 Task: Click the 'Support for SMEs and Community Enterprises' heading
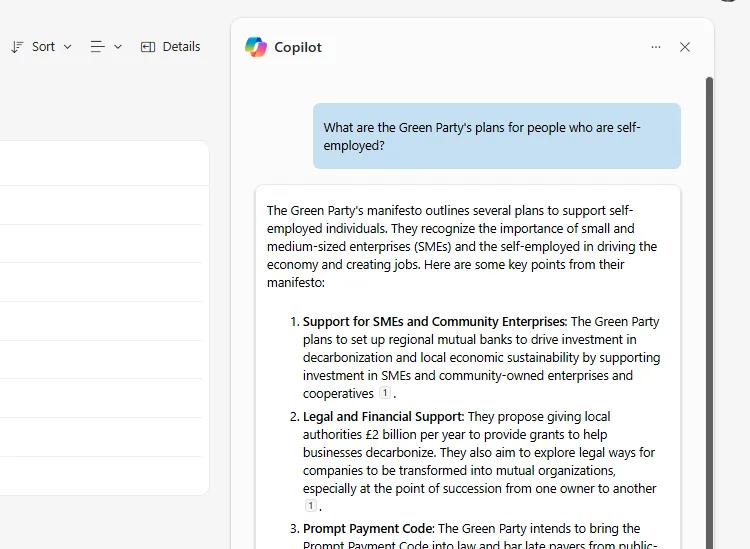tap(434, 322)
